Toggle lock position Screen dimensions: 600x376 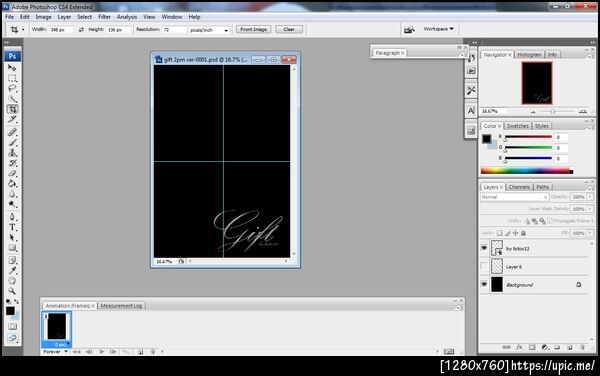[515, 233]
